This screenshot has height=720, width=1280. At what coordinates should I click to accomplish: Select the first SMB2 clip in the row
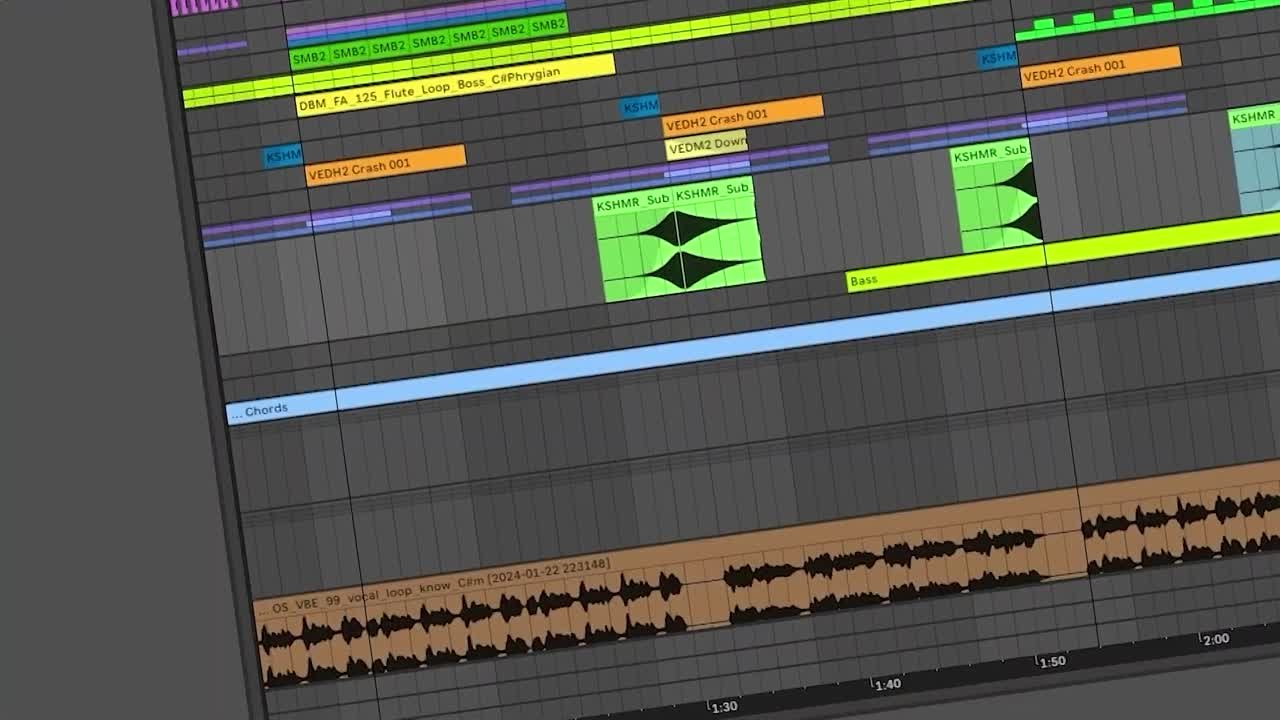tap(309, 58)
